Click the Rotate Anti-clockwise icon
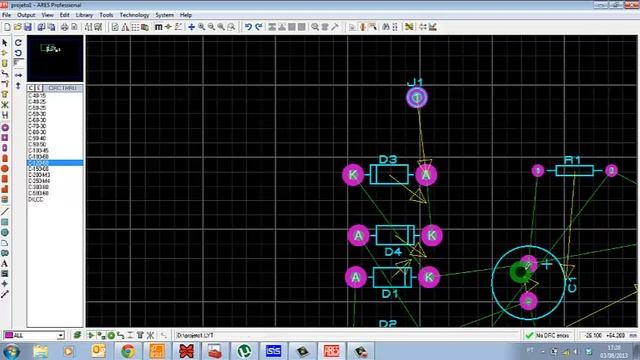 pos(18,53)
